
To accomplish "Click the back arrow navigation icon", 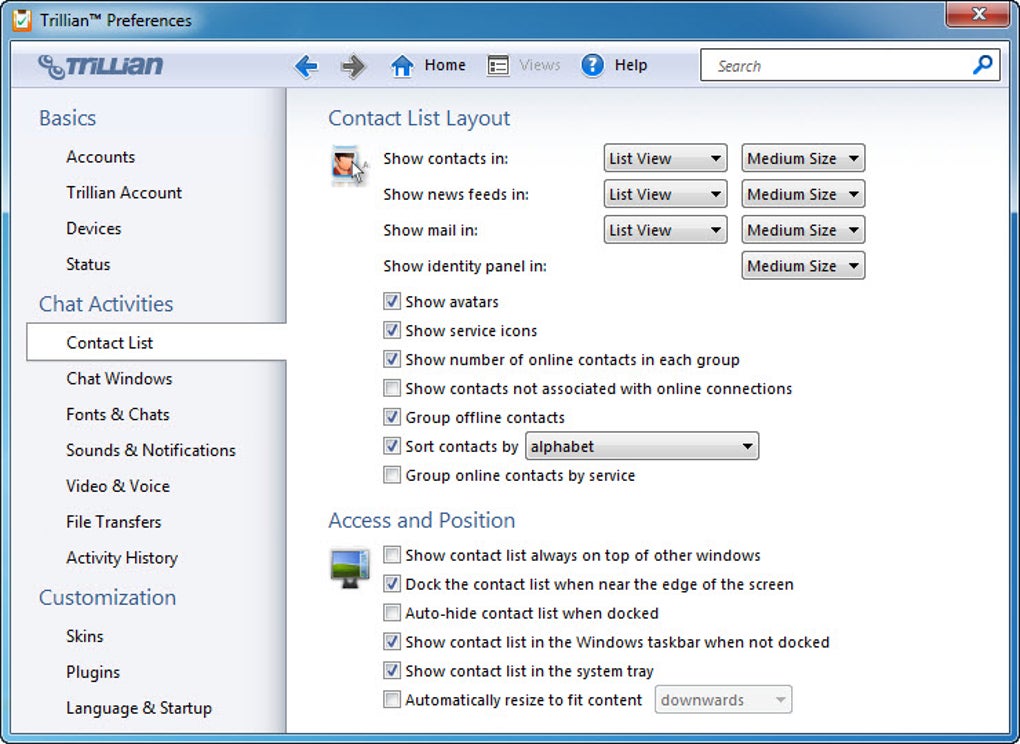I will [x=306, y=66].
